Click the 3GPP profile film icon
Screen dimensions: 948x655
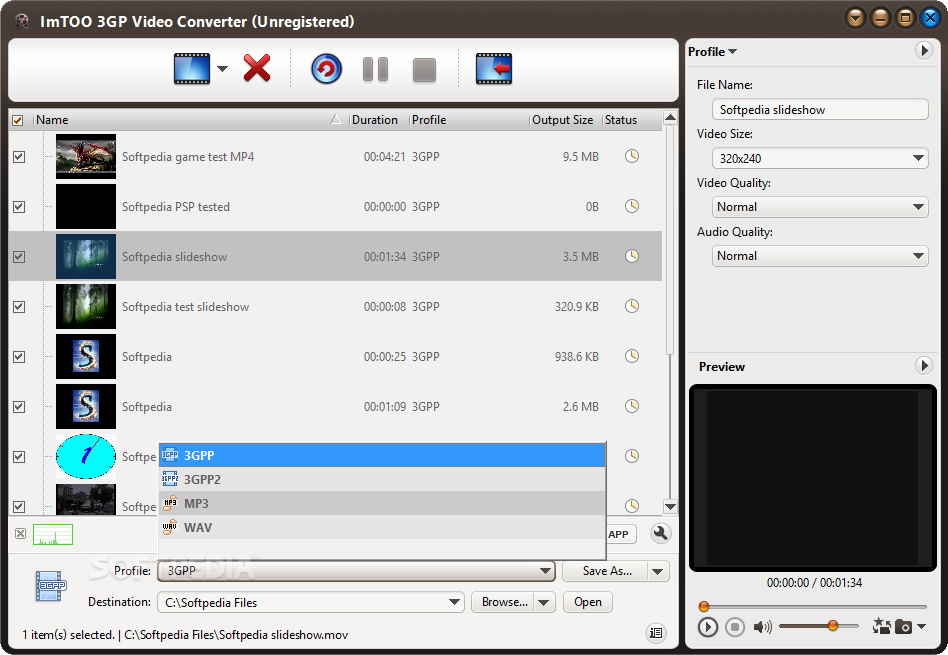pyautogui.click(x=51, y=585)
